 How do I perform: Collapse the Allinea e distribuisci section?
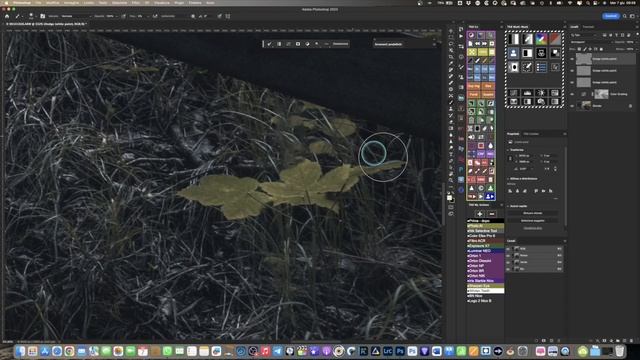[x=508, y=179]
